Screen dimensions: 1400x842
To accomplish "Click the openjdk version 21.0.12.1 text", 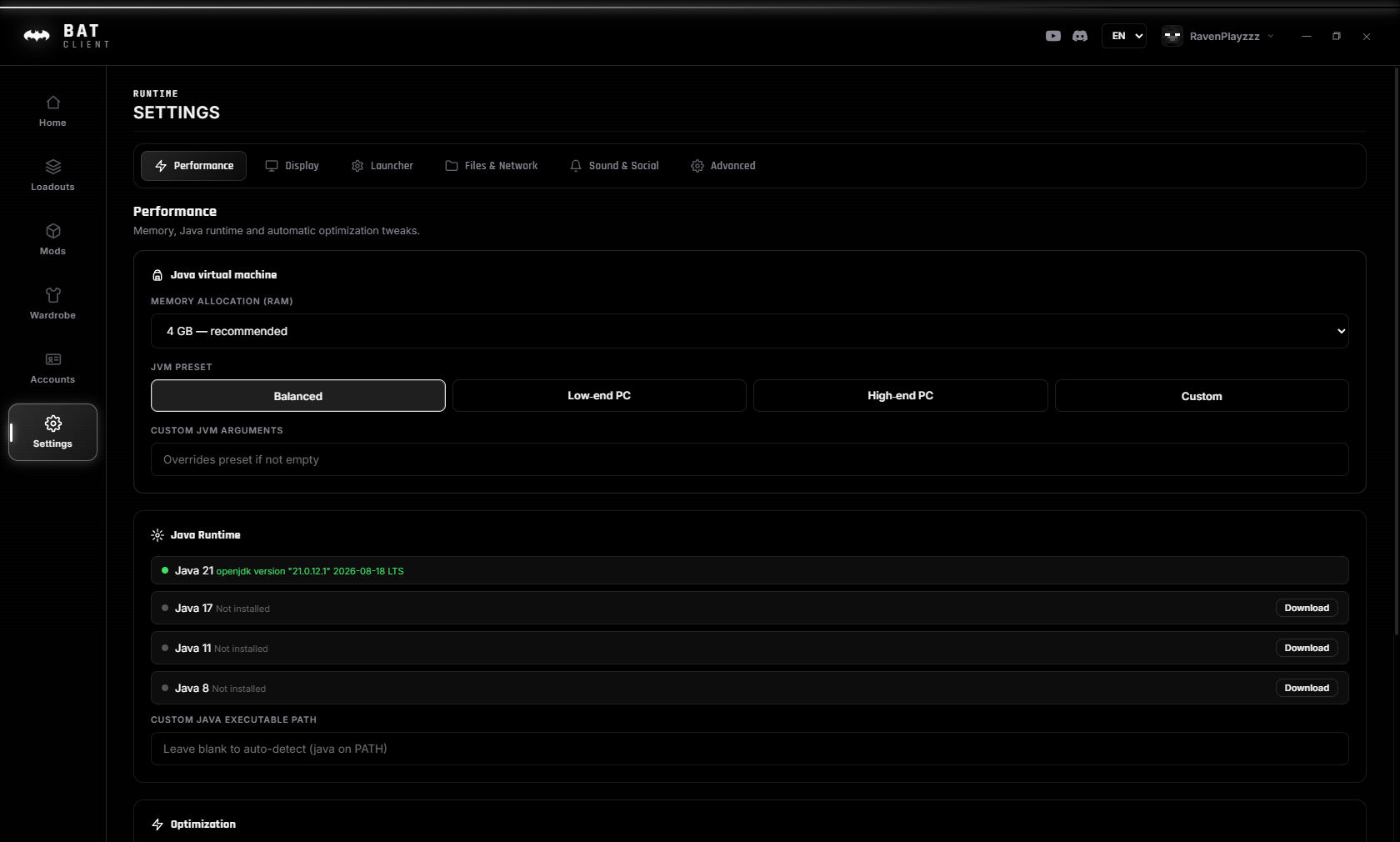I will (310, 571).
